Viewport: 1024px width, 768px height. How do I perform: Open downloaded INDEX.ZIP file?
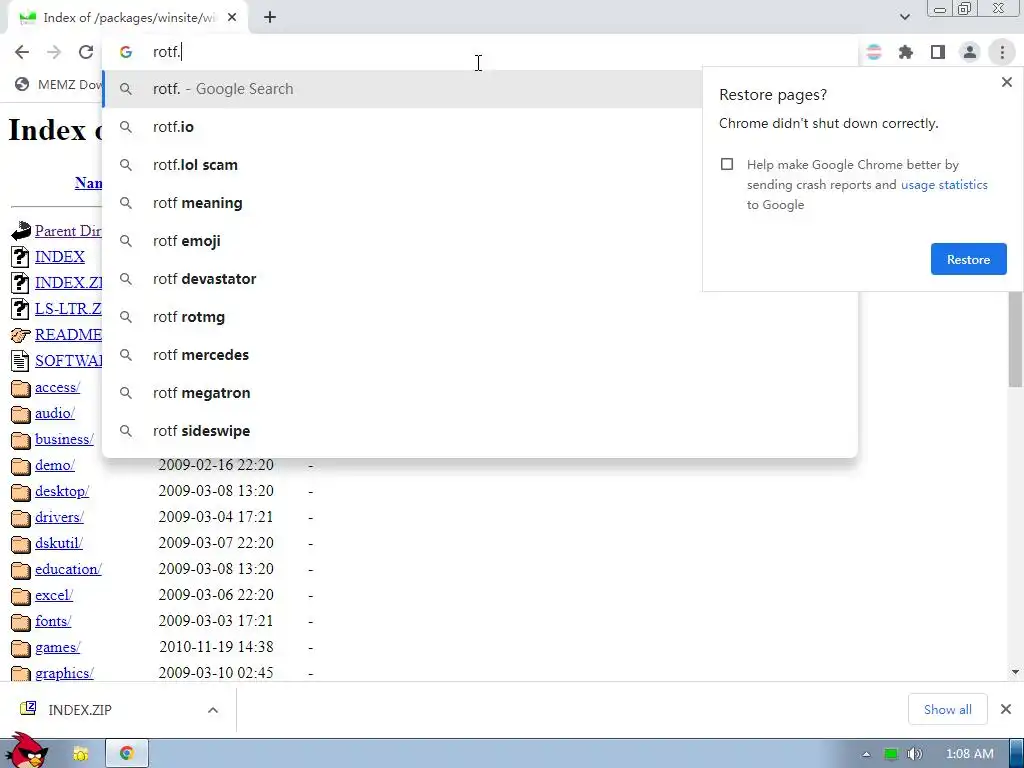click(x=78, y=710)
